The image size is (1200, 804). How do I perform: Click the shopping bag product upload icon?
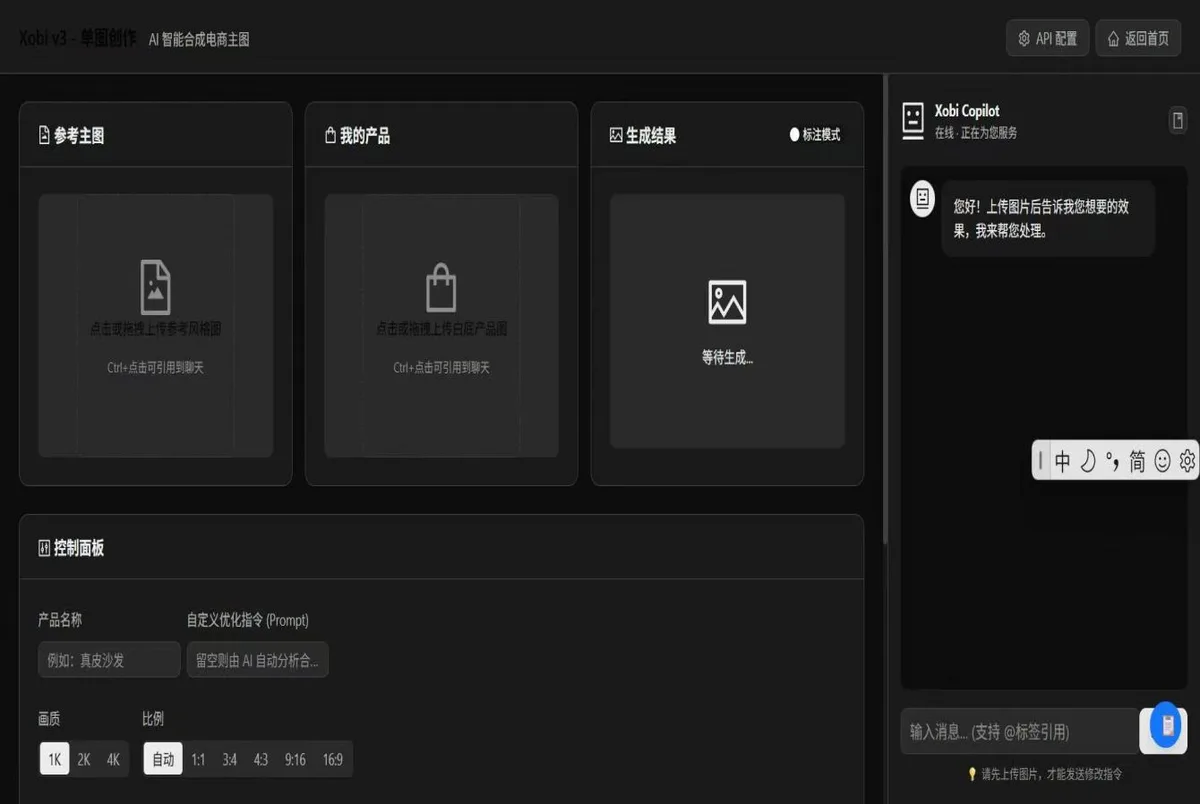[441, 289]
